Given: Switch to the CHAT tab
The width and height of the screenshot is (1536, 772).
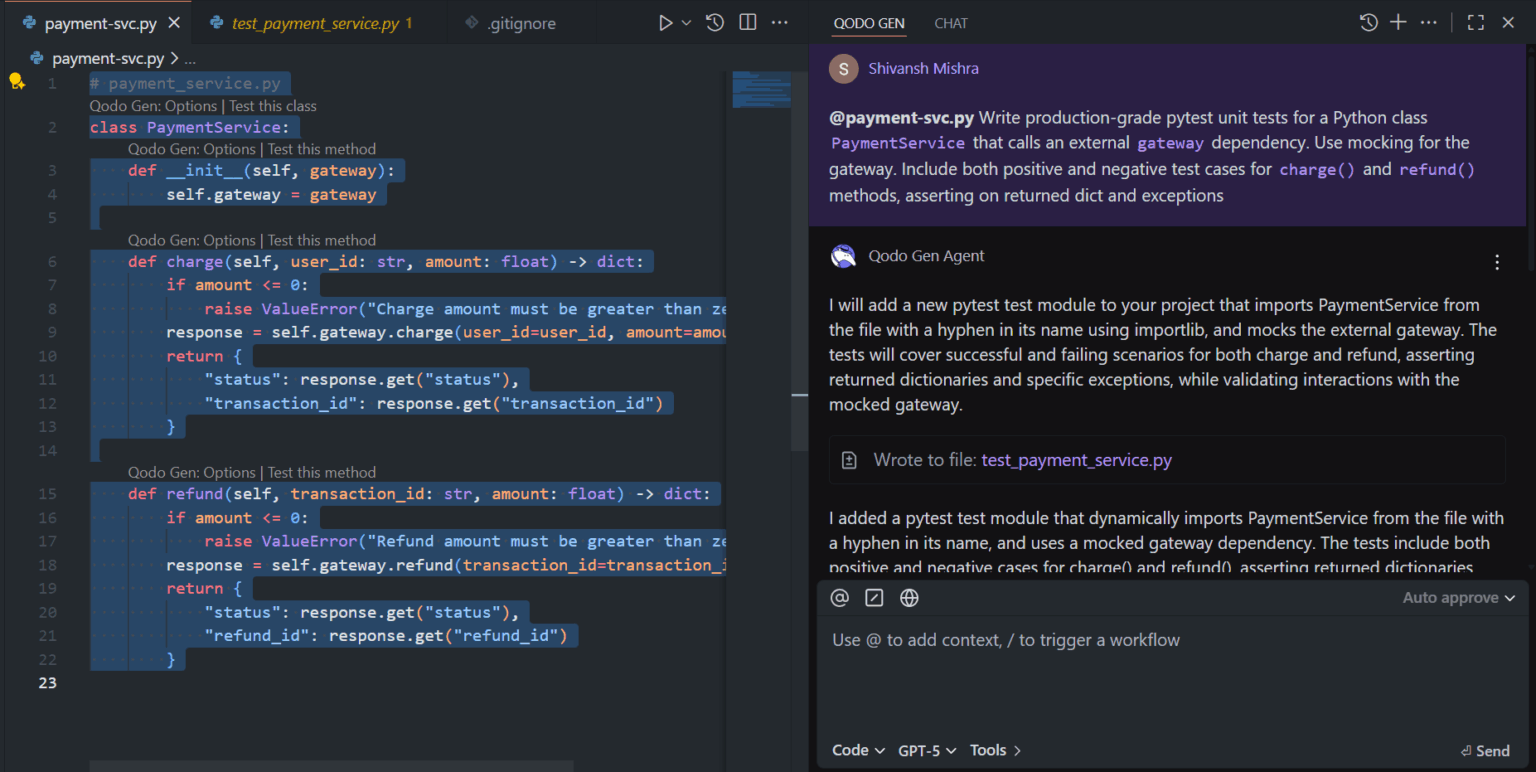Looking at the screenshot, I should 950,23.
